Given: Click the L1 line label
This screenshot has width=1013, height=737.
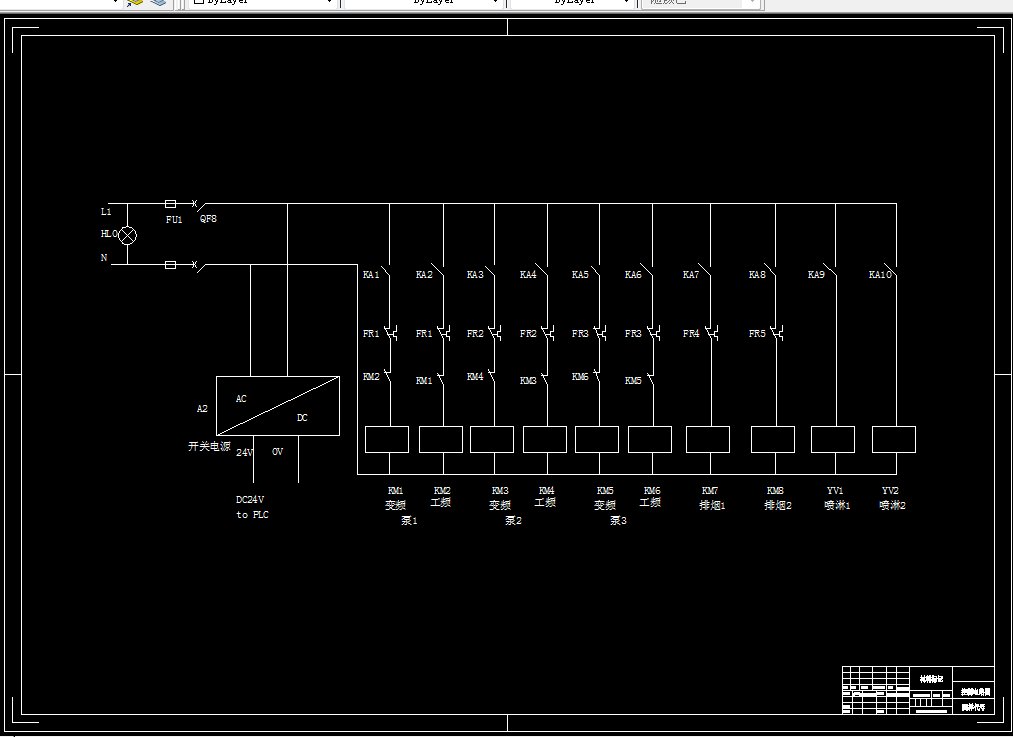Looking at the screenshot, I should [106, 211].
